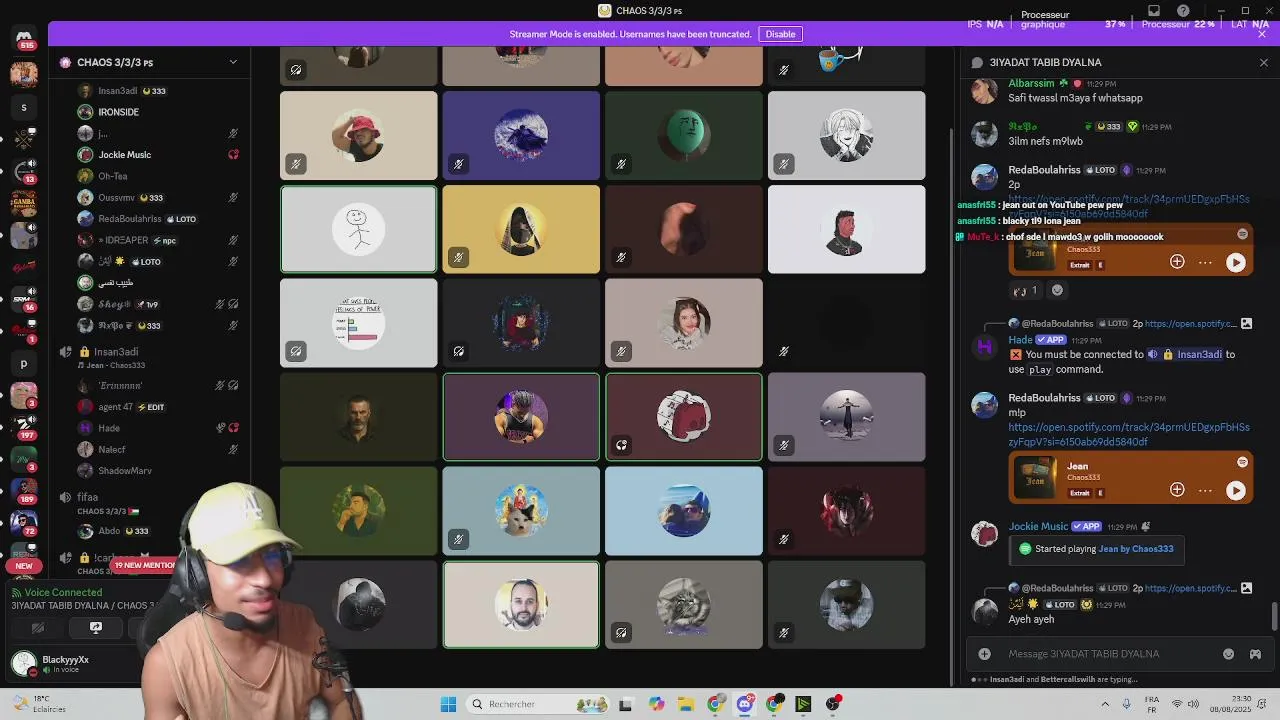Expand the CHAOS 3/3/3 server dropdown menu
The width and height of the screenshot is (1280, 720).
tap(233, 62)
